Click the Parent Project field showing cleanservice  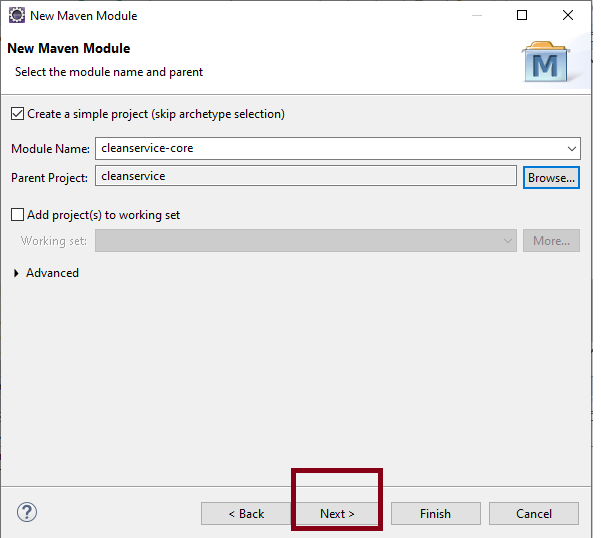pos(305,176)
